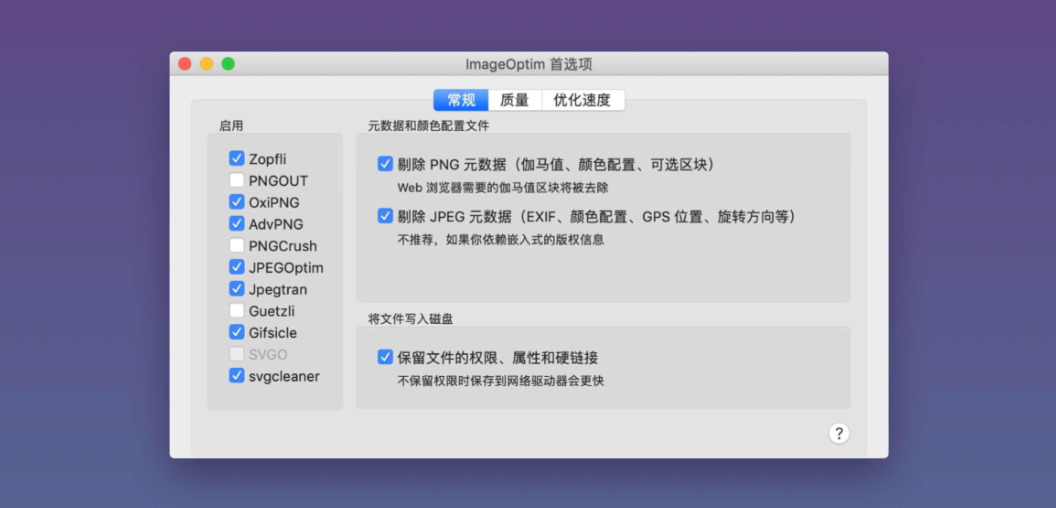Close the ImageOptim preferences window
This screenshot has height=508, width=1056.
pos(185,64)
